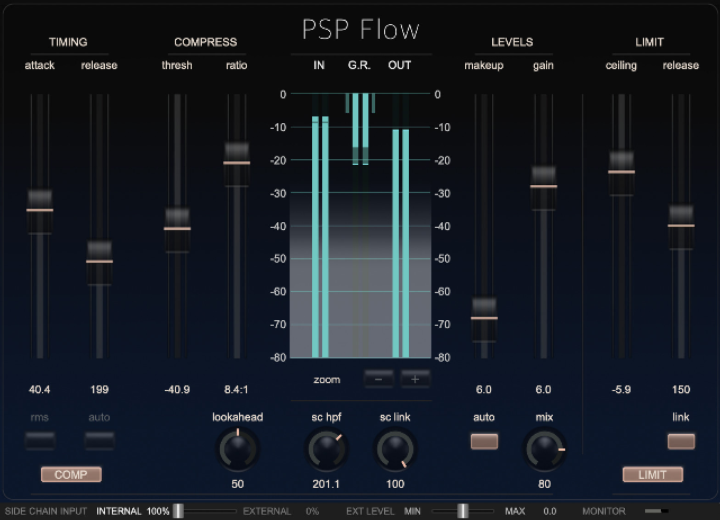Toggle the auto makeup switch under LEVELS

tap(484, 441)
